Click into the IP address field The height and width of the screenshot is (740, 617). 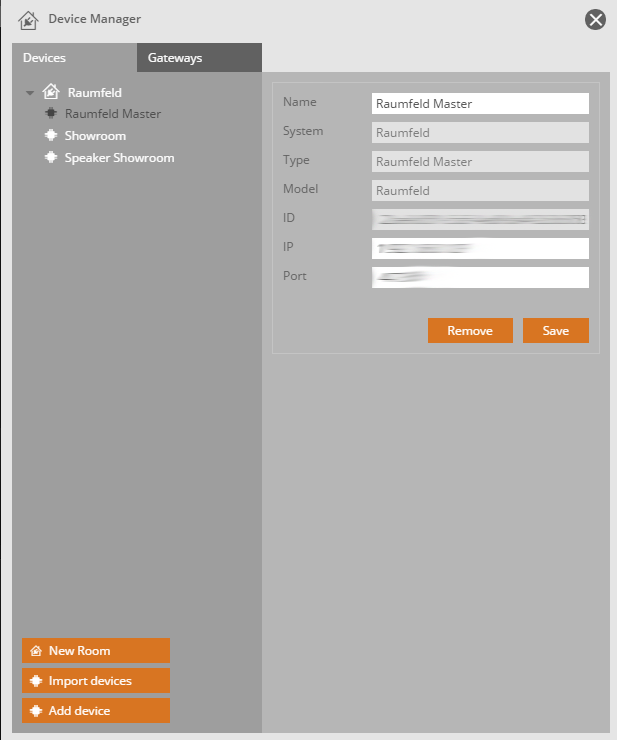coord(479,247)
